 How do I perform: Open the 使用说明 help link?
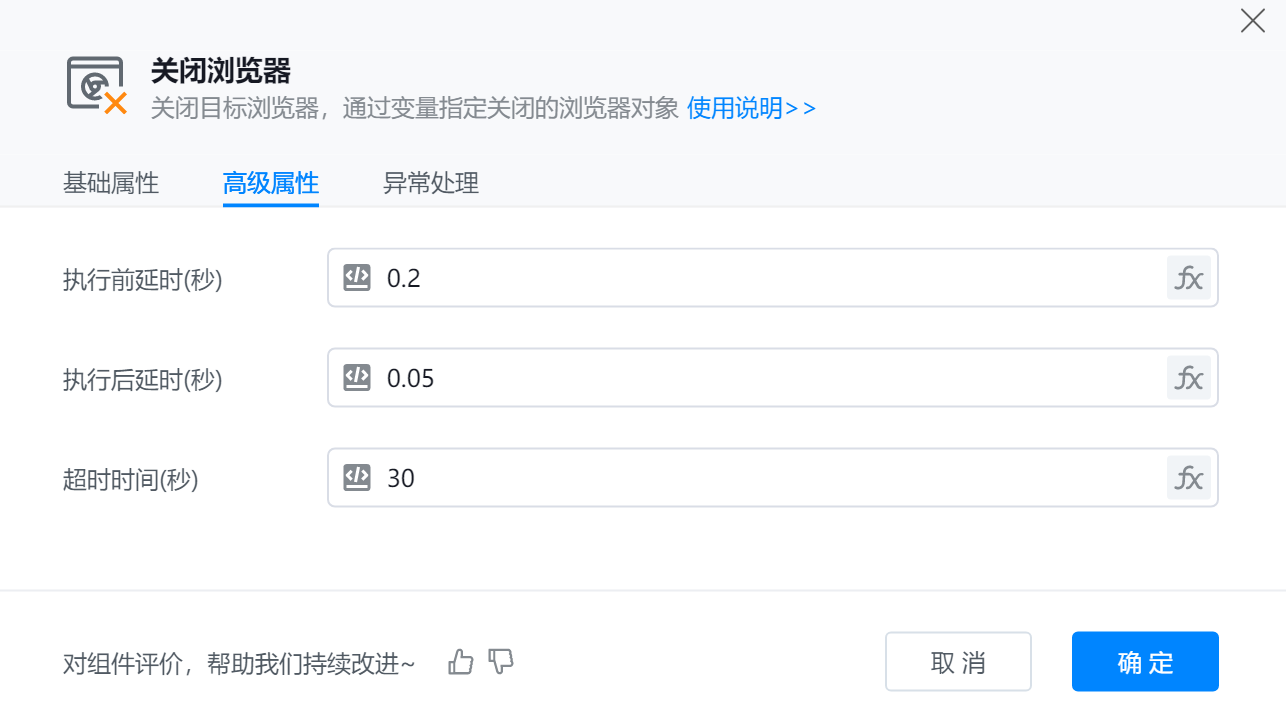(x=751, y=108)
